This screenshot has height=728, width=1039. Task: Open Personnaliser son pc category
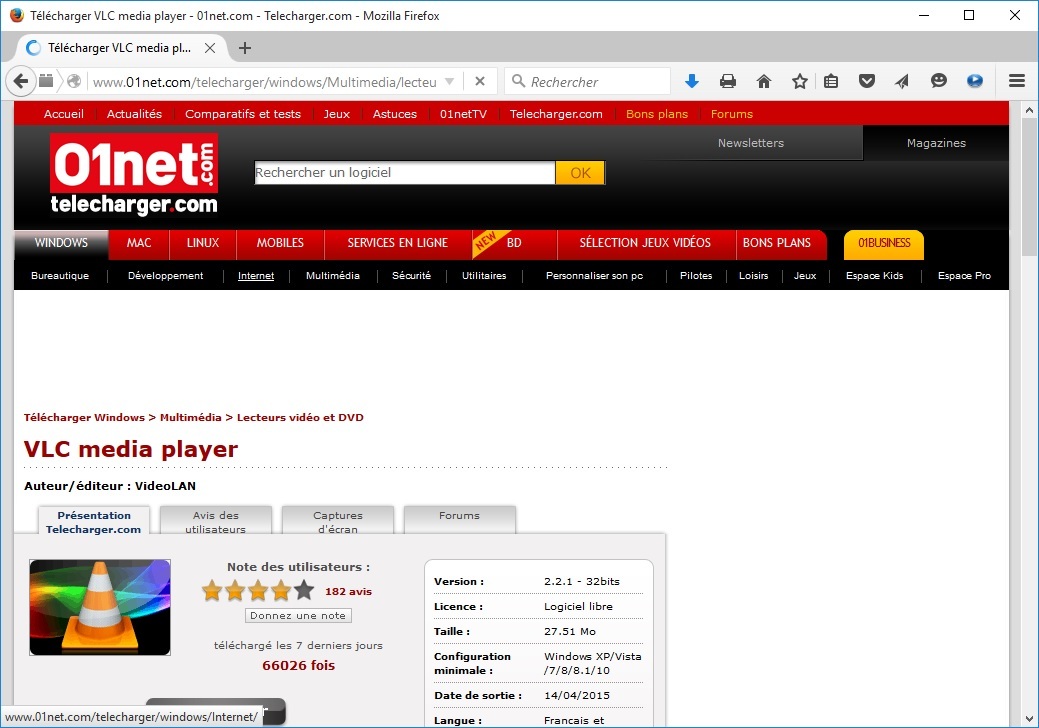(594, 276)
